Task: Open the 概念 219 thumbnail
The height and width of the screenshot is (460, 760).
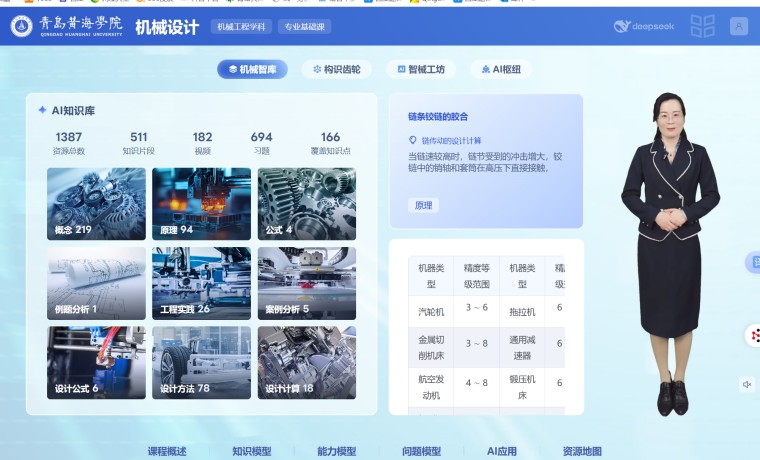Action: pyautogui.click(x=96, y=203)
